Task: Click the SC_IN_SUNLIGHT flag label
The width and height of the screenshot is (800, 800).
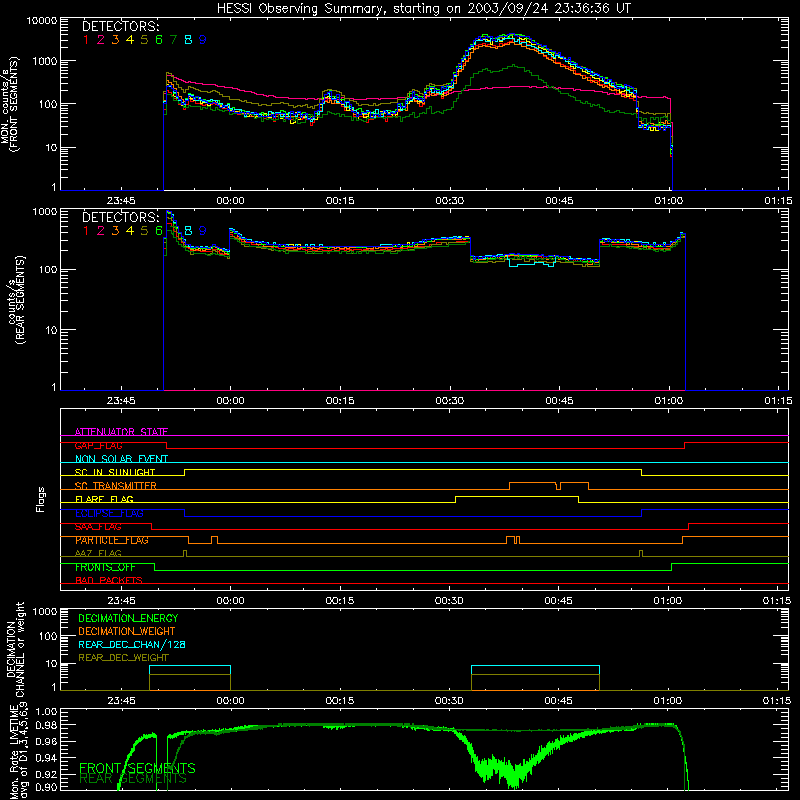Action: 115,472
